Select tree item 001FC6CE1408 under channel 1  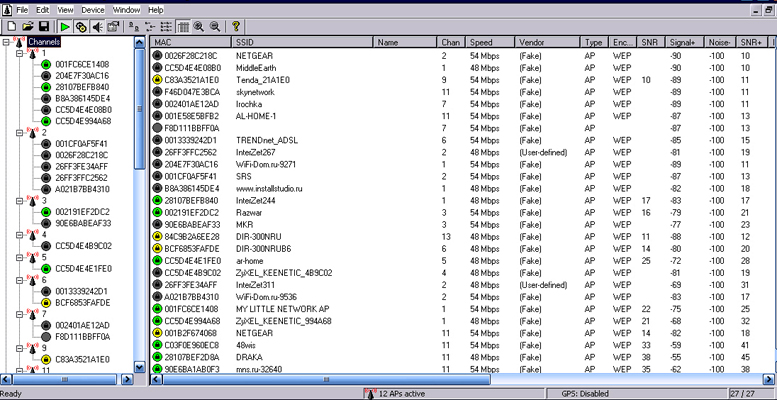(x=82, y=64)
